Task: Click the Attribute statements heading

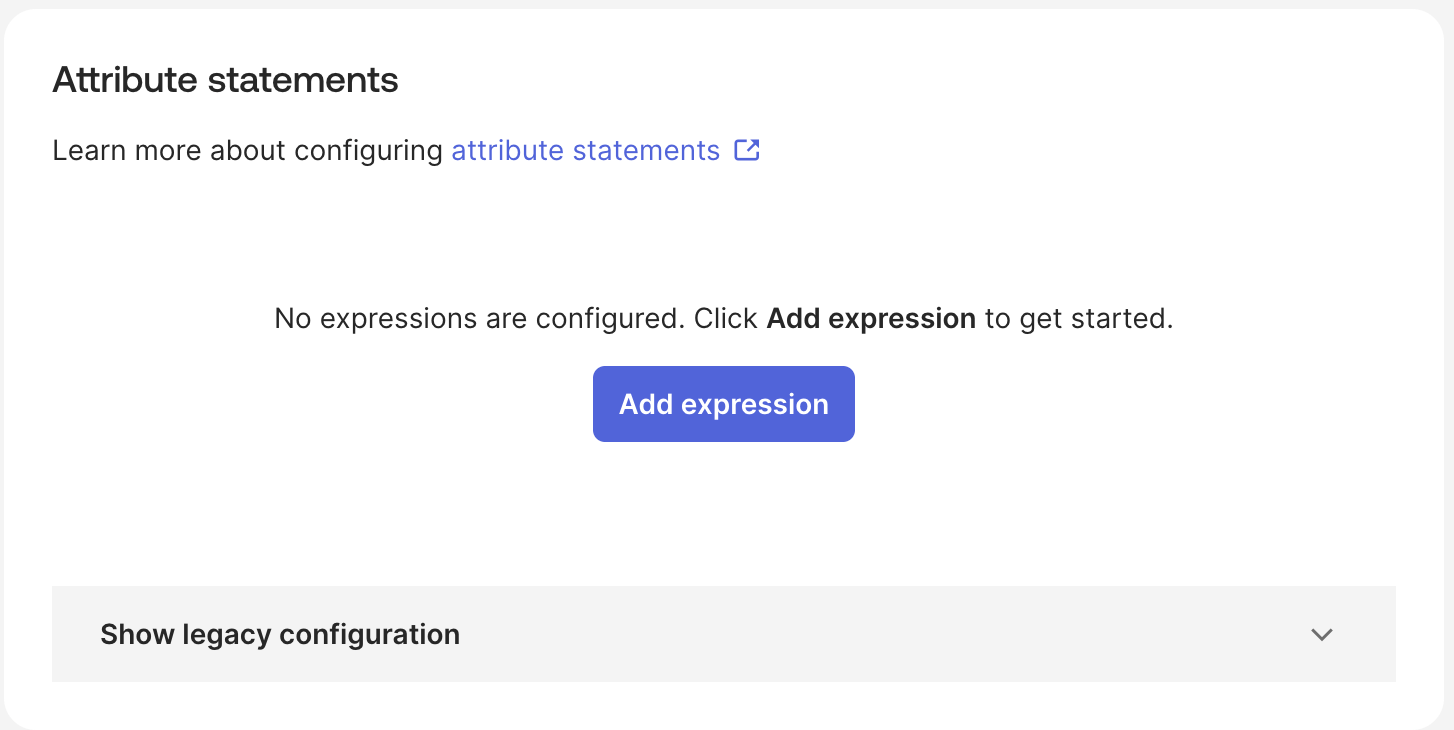Action: [x=225, y=80]
